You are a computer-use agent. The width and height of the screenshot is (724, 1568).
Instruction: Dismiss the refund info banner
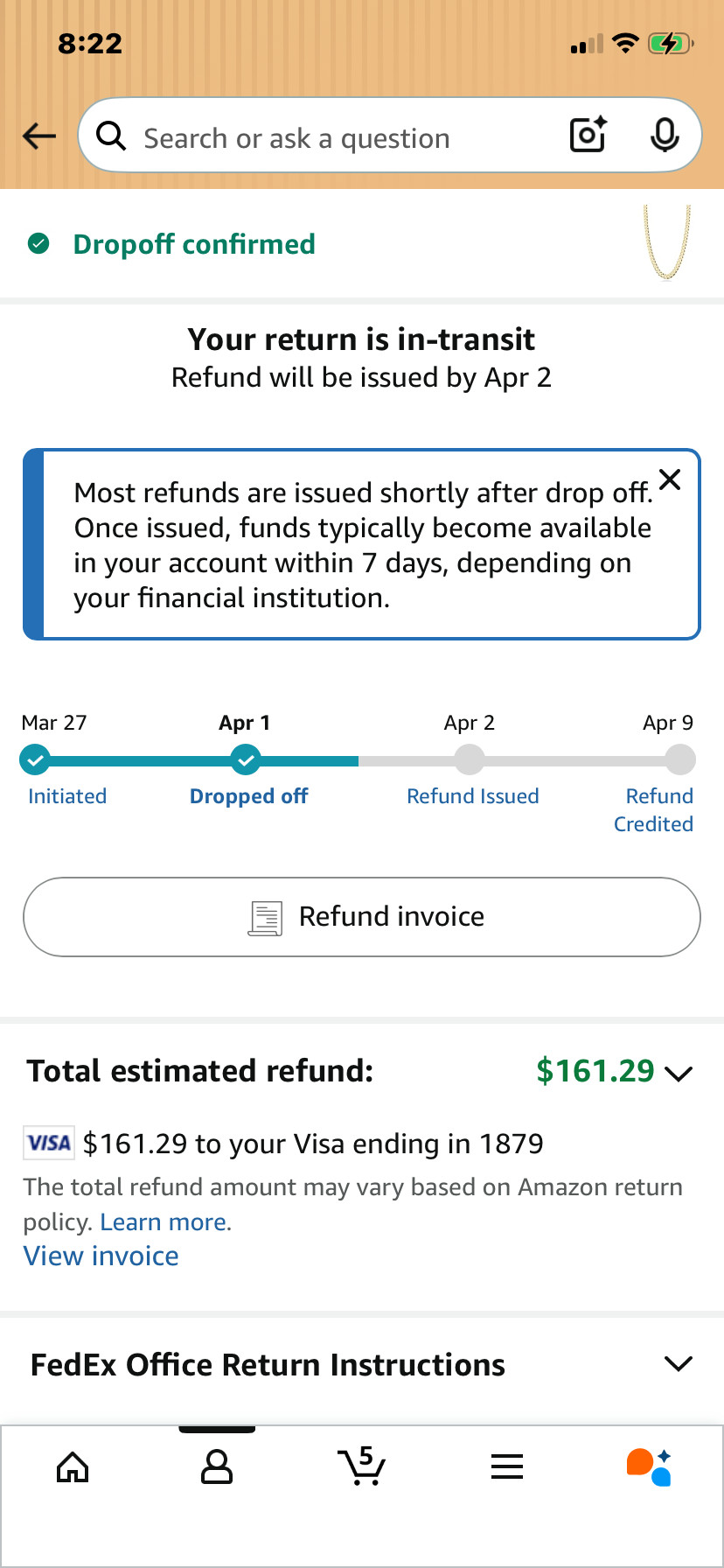pos(670,479)
